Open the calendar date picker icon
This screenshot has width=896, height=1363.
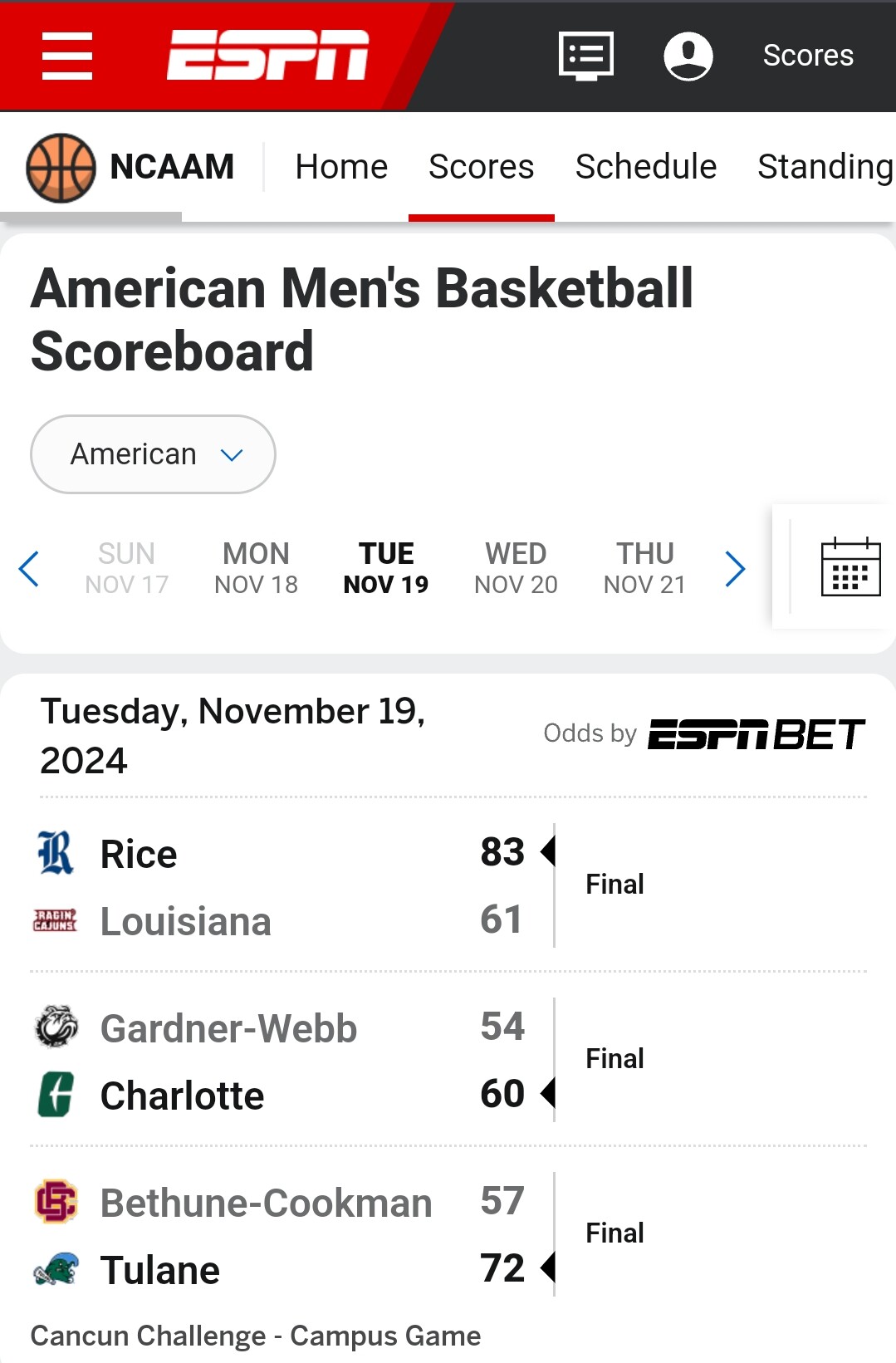click(850, 567)
